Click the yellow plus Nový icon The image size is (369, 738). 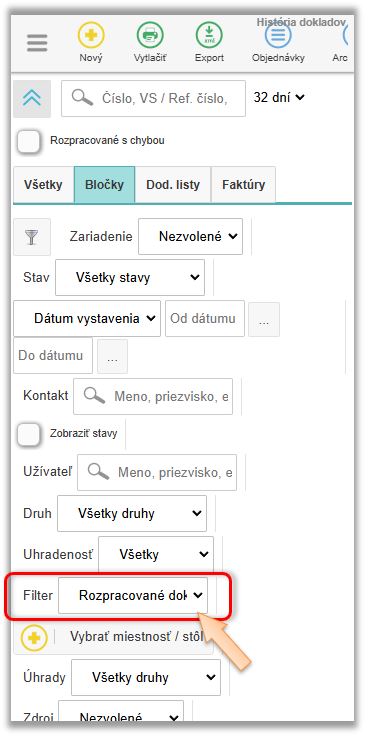[91, 36]
